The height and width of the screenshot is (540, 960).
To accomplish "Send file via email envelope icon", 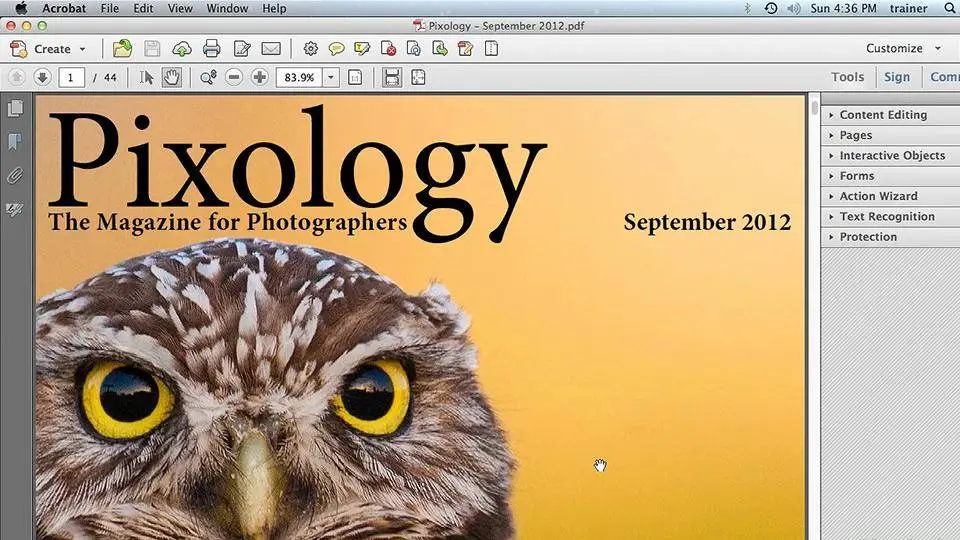I will pos(271,48).
